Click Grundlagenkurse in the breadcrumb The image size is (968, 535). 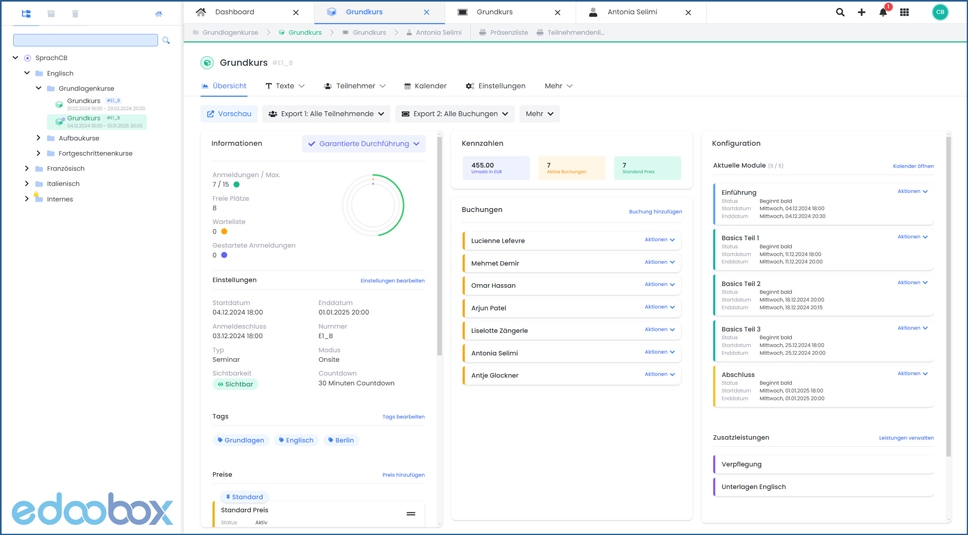[230, 33]
